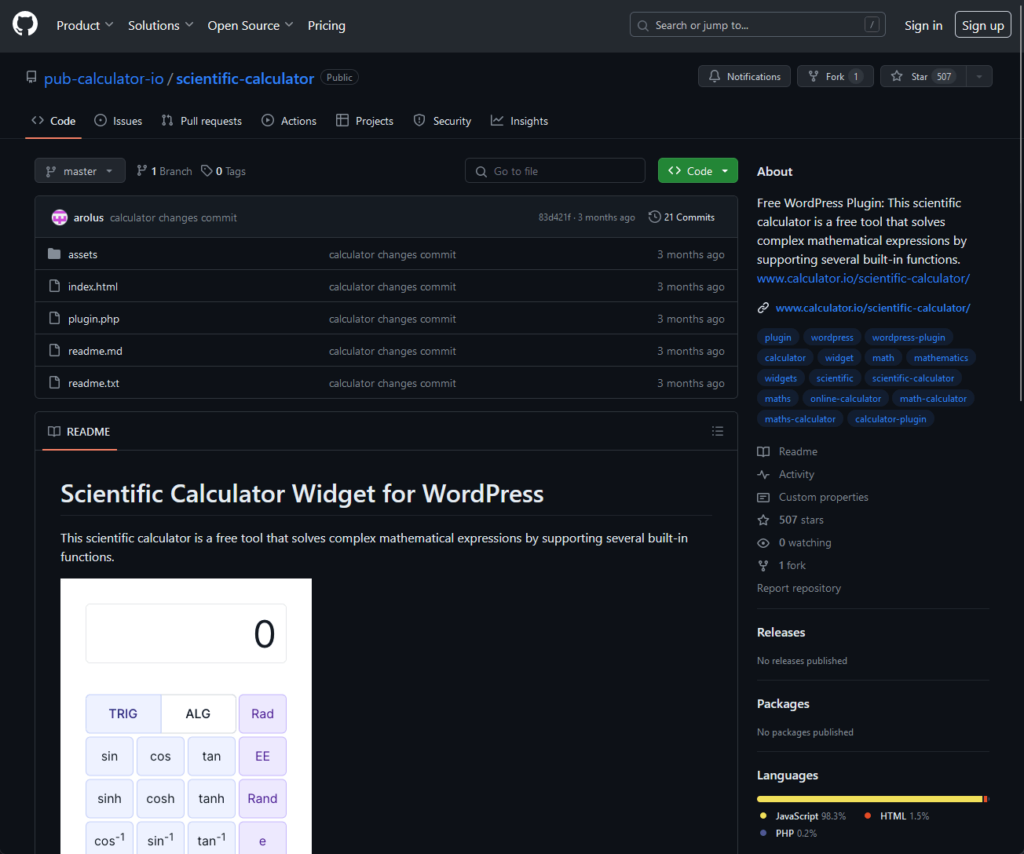Click the readme.md file icon

54,351
